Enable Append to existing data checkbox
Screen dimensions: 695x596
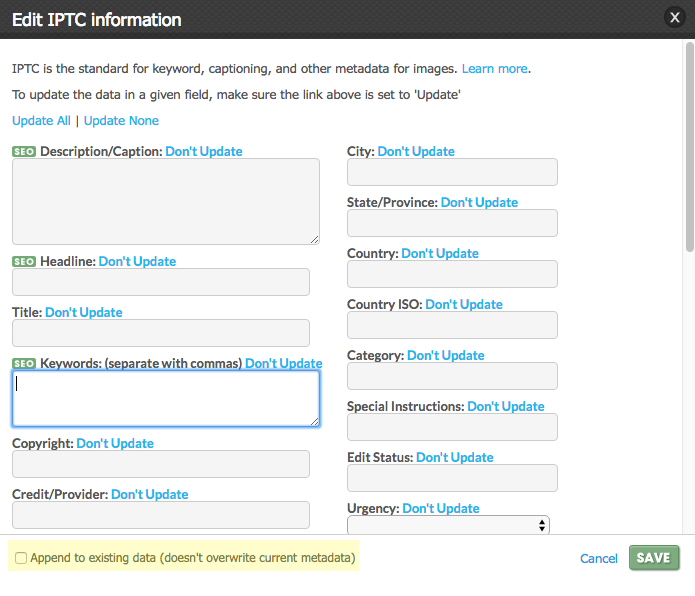click(x=21, y=557)
